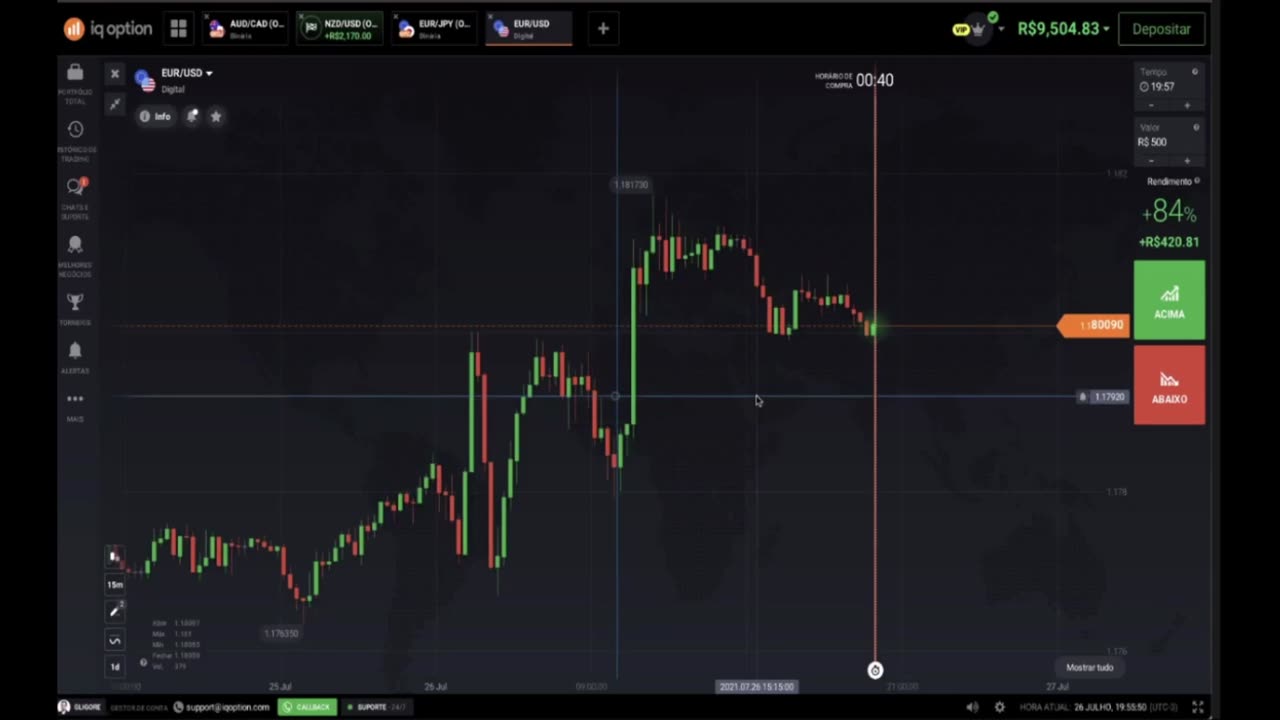
Task: Favorite EUR/USD with the star icon
Action: pyautogui.click(x=215, y=116)
